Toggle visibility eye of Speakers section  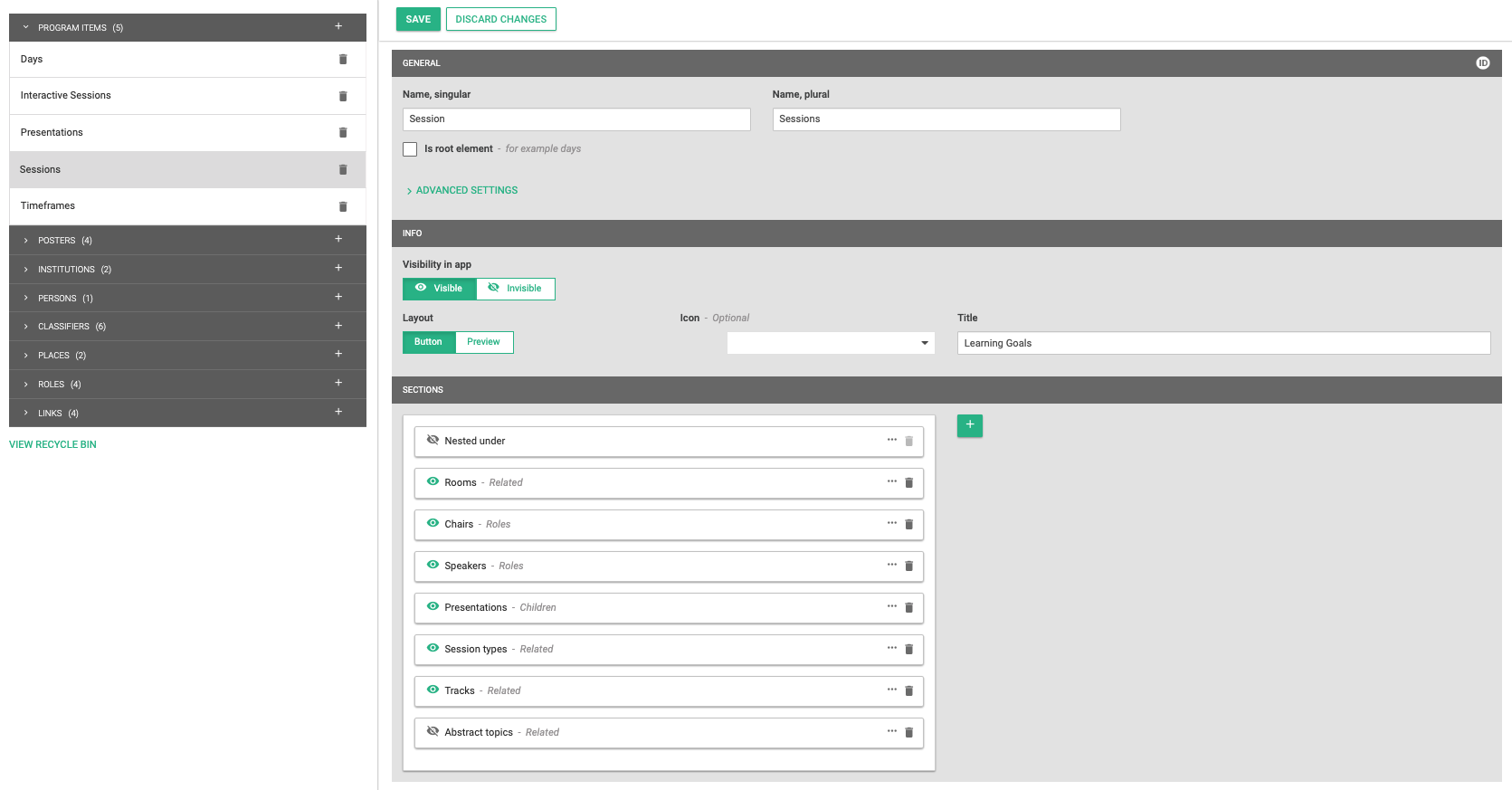coord(433,565)
